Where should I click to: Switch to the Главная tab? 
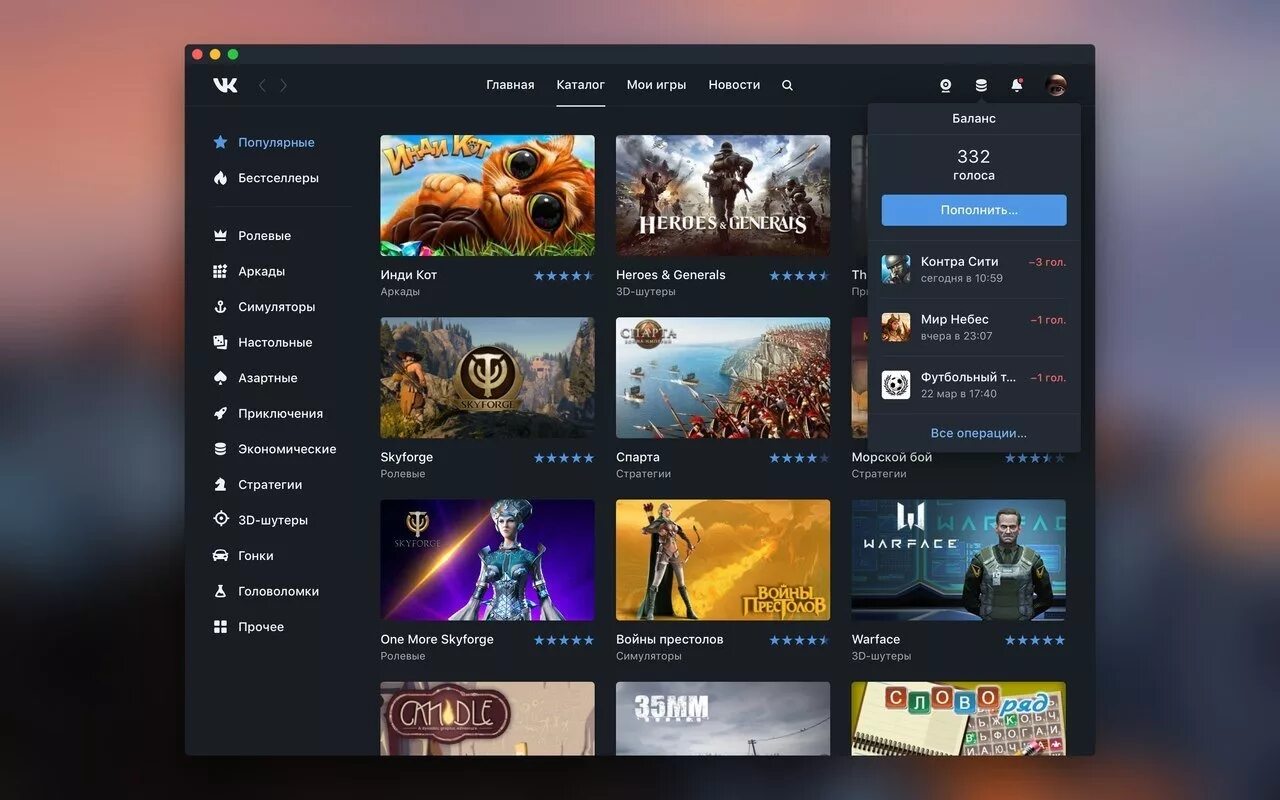[x=510, y=85]
